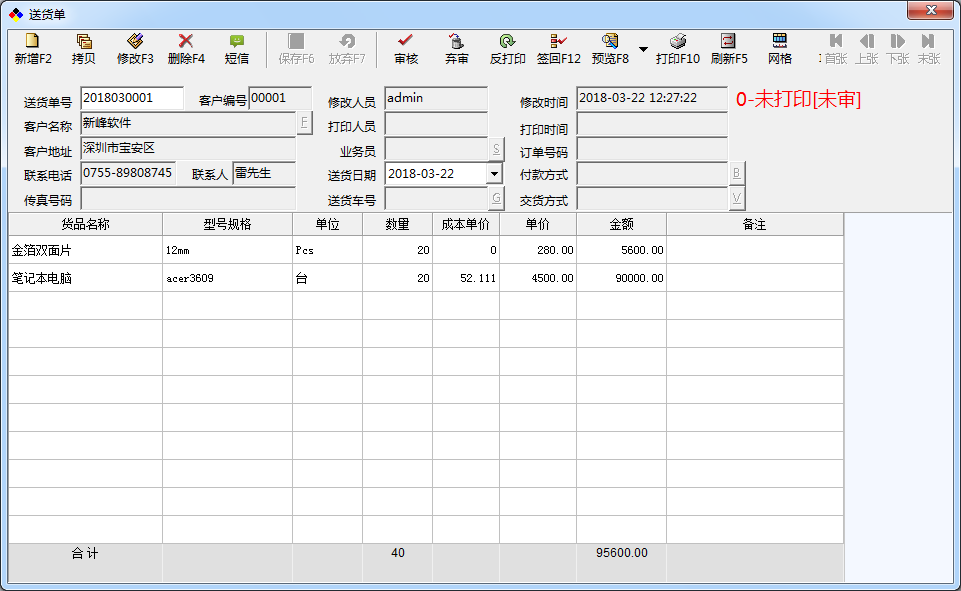This screenshot has width=961, height=591.
Task: Click the 送货单号 input field
Action: coord(132,98)
